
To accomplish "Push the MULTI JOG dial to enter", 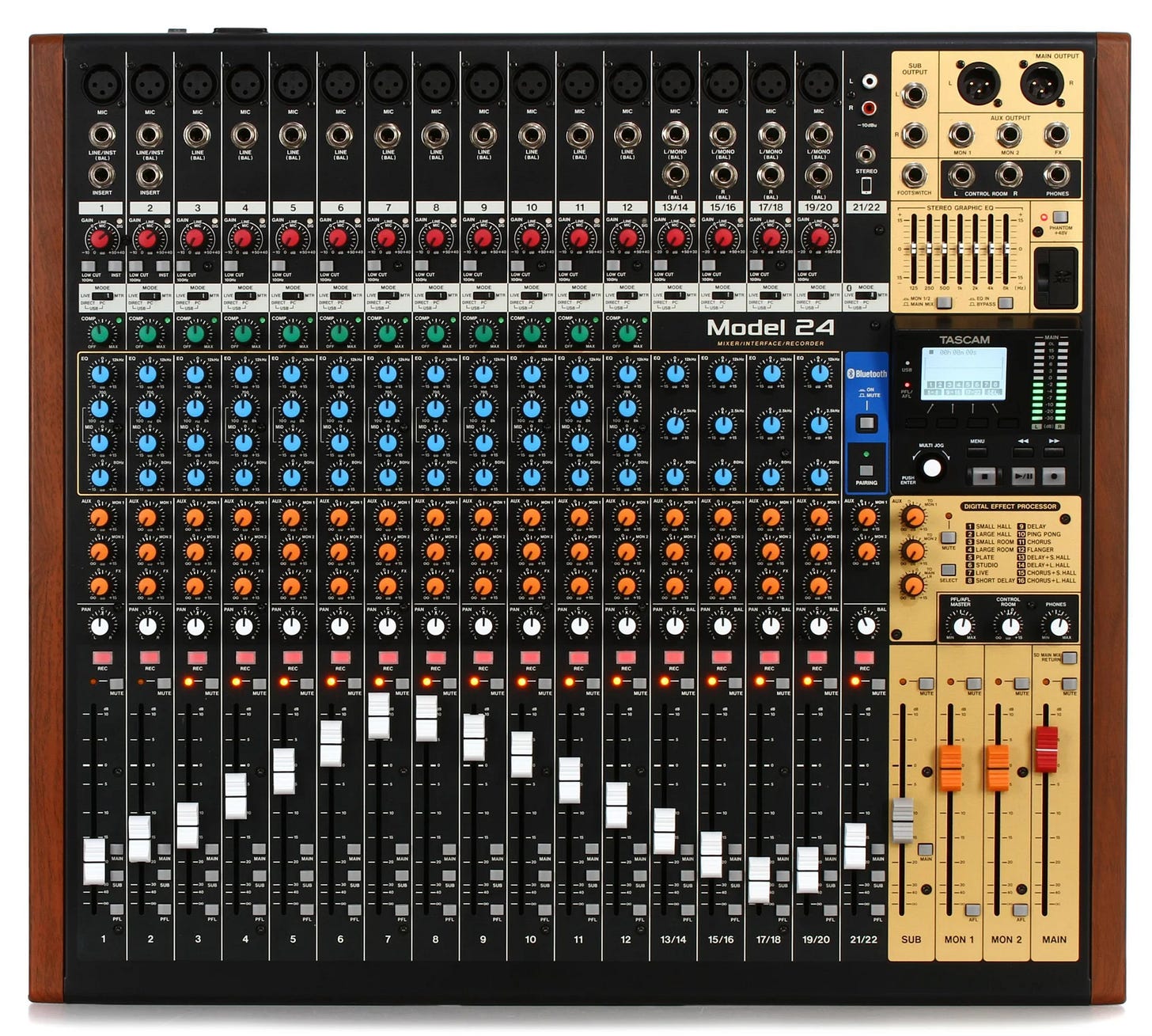I will (932, 468).
